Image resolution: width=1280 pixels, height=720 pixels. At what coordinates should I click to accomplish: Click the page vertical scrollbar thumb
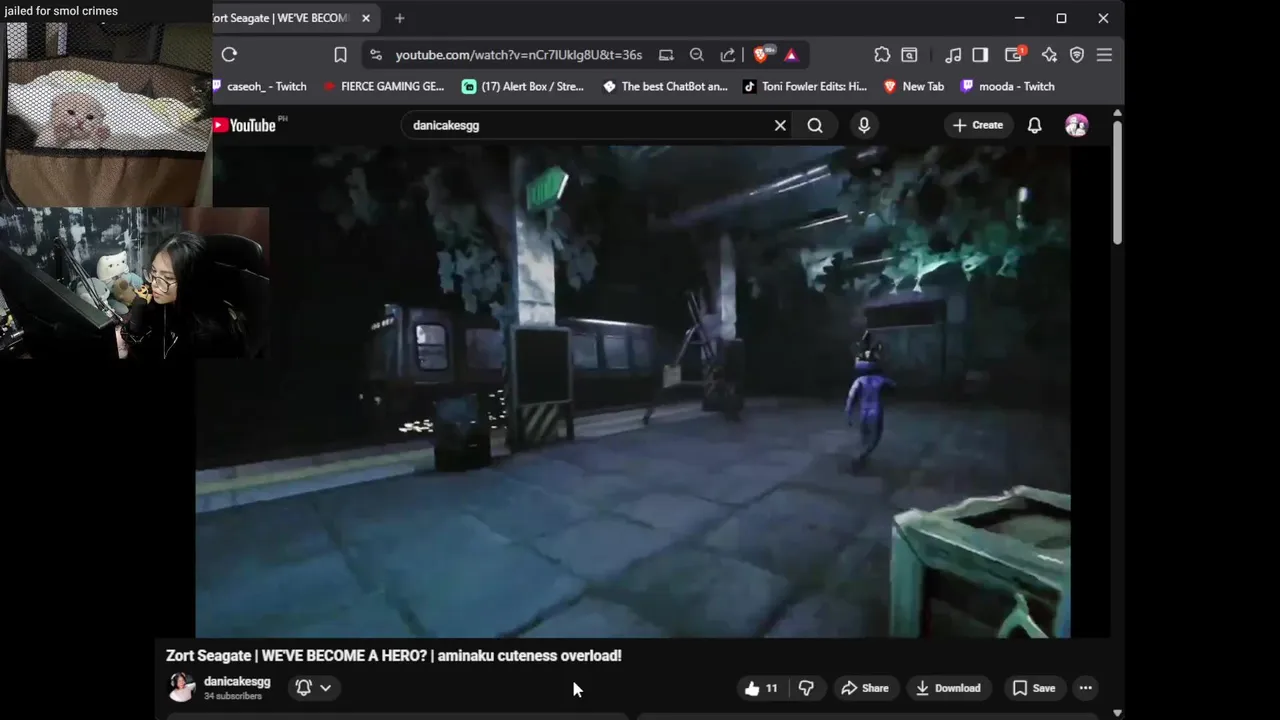pos(1117,182)
